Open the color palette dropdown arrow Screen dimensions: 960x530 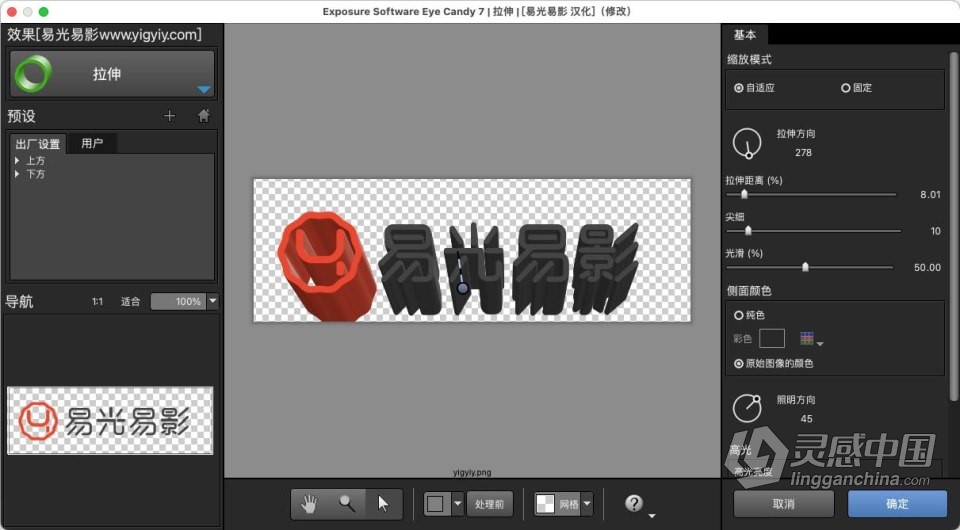tap(820, 344)
